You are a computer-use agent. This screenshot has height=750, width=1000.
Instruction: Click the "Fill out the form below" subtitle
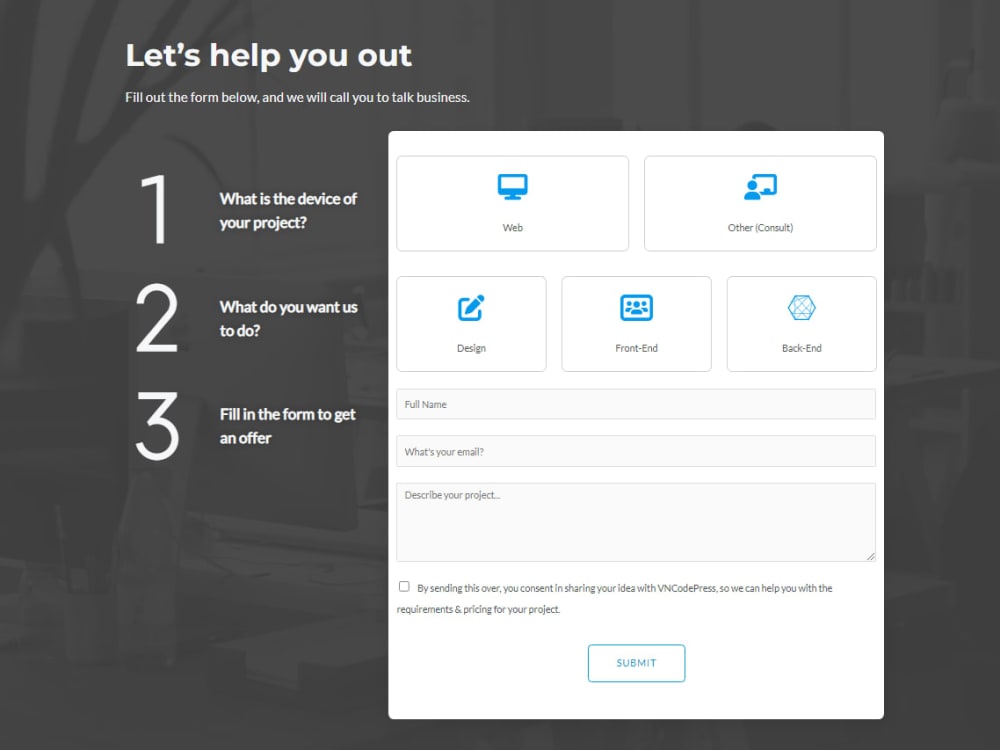(297, 98)
